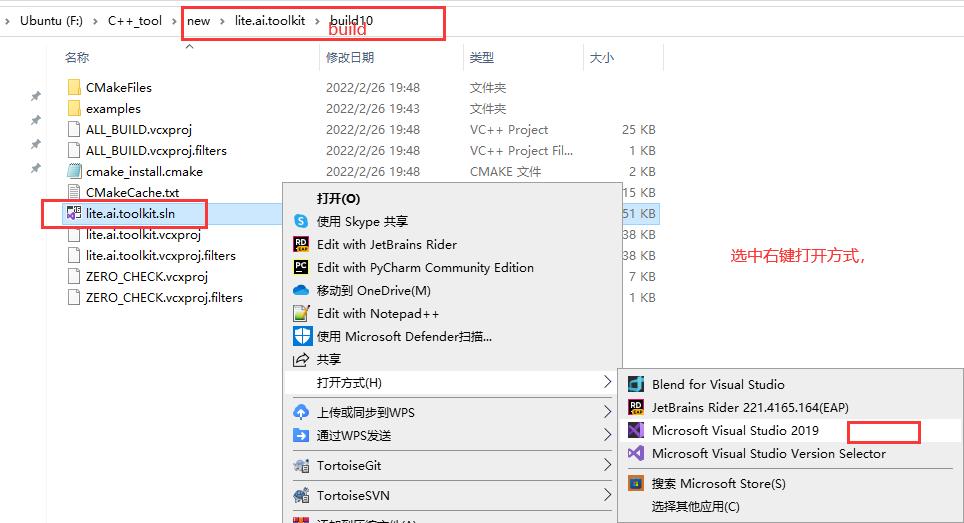964x523 pixels.
Task: Click the examples folder icon
Action: (x=74, y=108)
